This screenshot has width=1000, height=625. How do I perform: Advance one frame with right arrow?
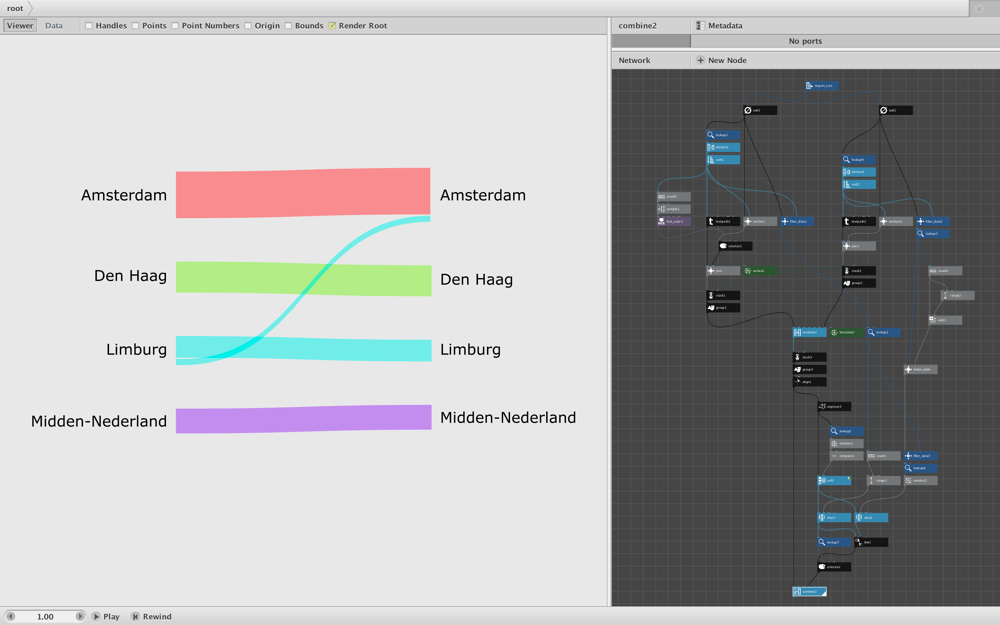[x=80, y=617]
